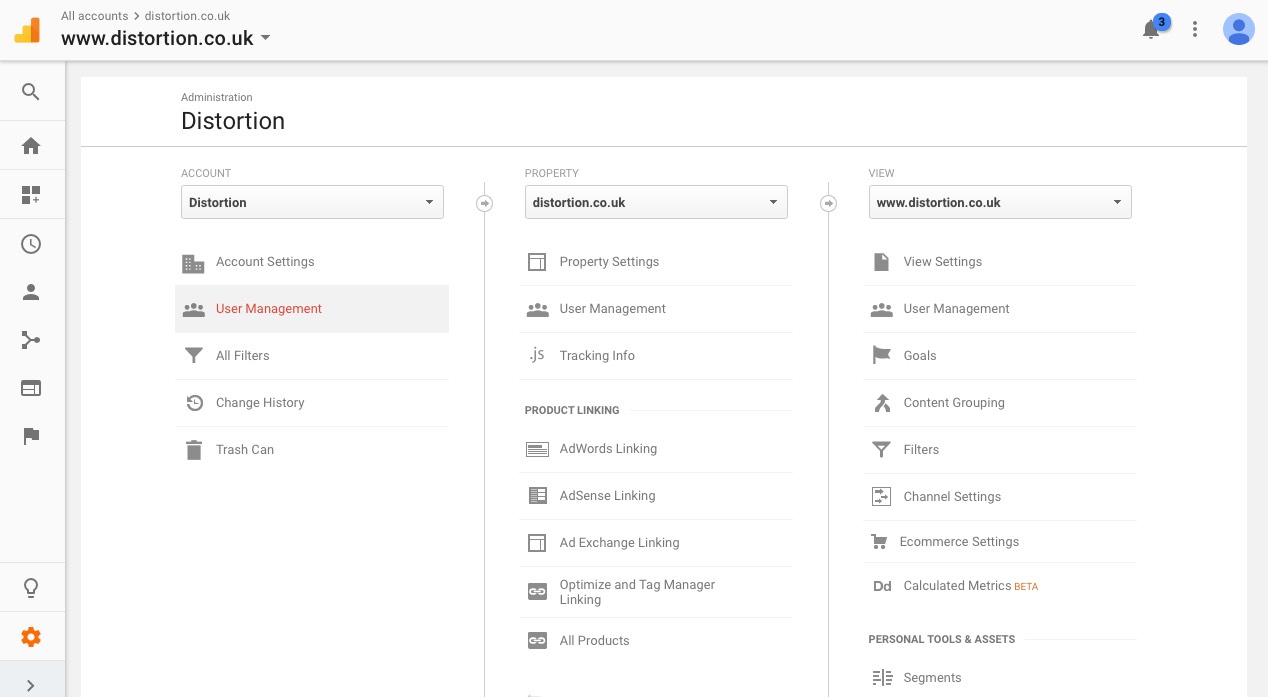Open the three-dot more options menu
The width and height of the screenshot is (1268, 697).
click(x=1195, y=30)
